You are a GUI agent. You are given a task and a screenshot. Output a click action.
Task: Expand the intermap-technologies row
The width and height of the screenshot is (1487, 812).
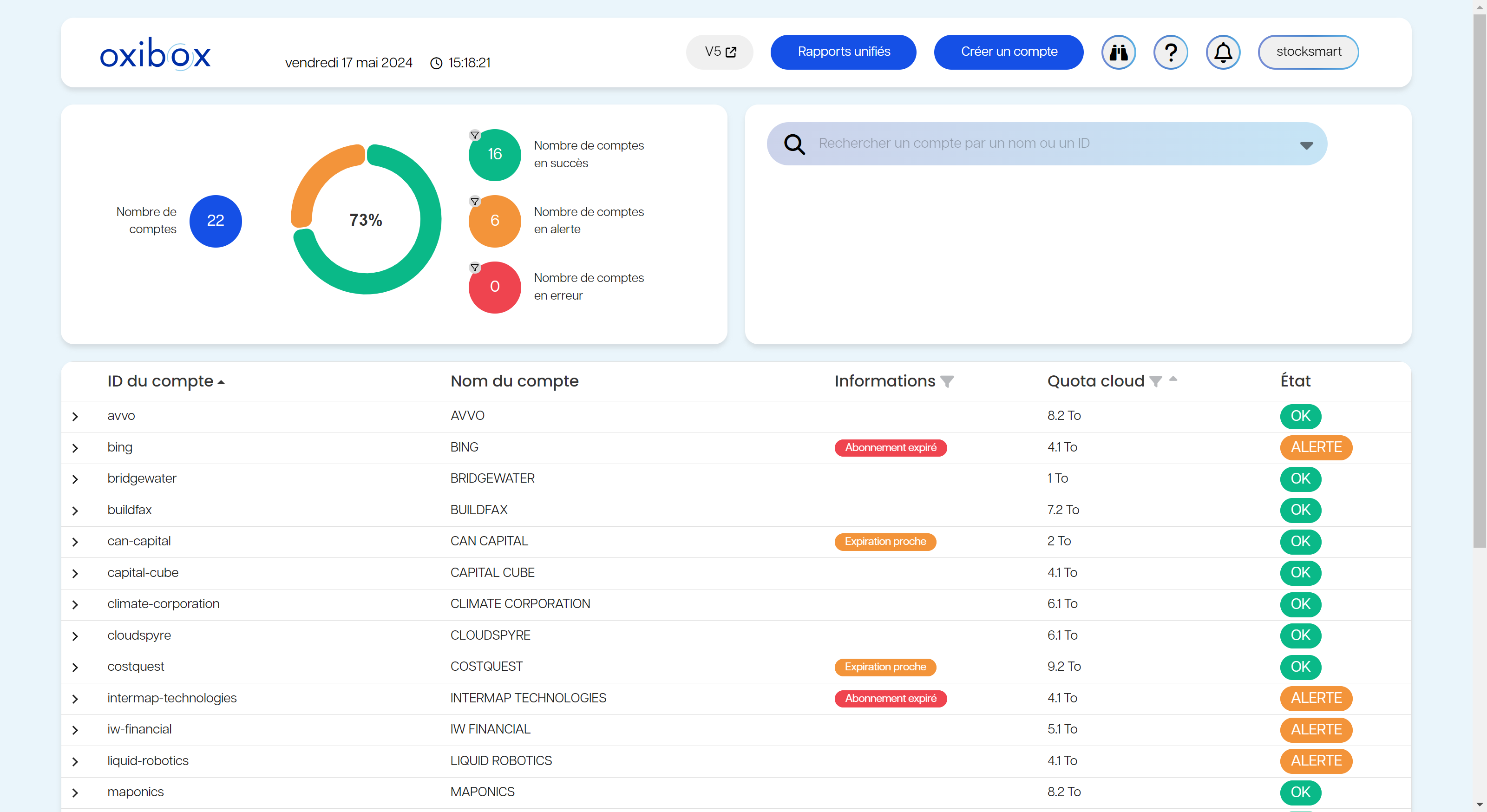point(75,699)
